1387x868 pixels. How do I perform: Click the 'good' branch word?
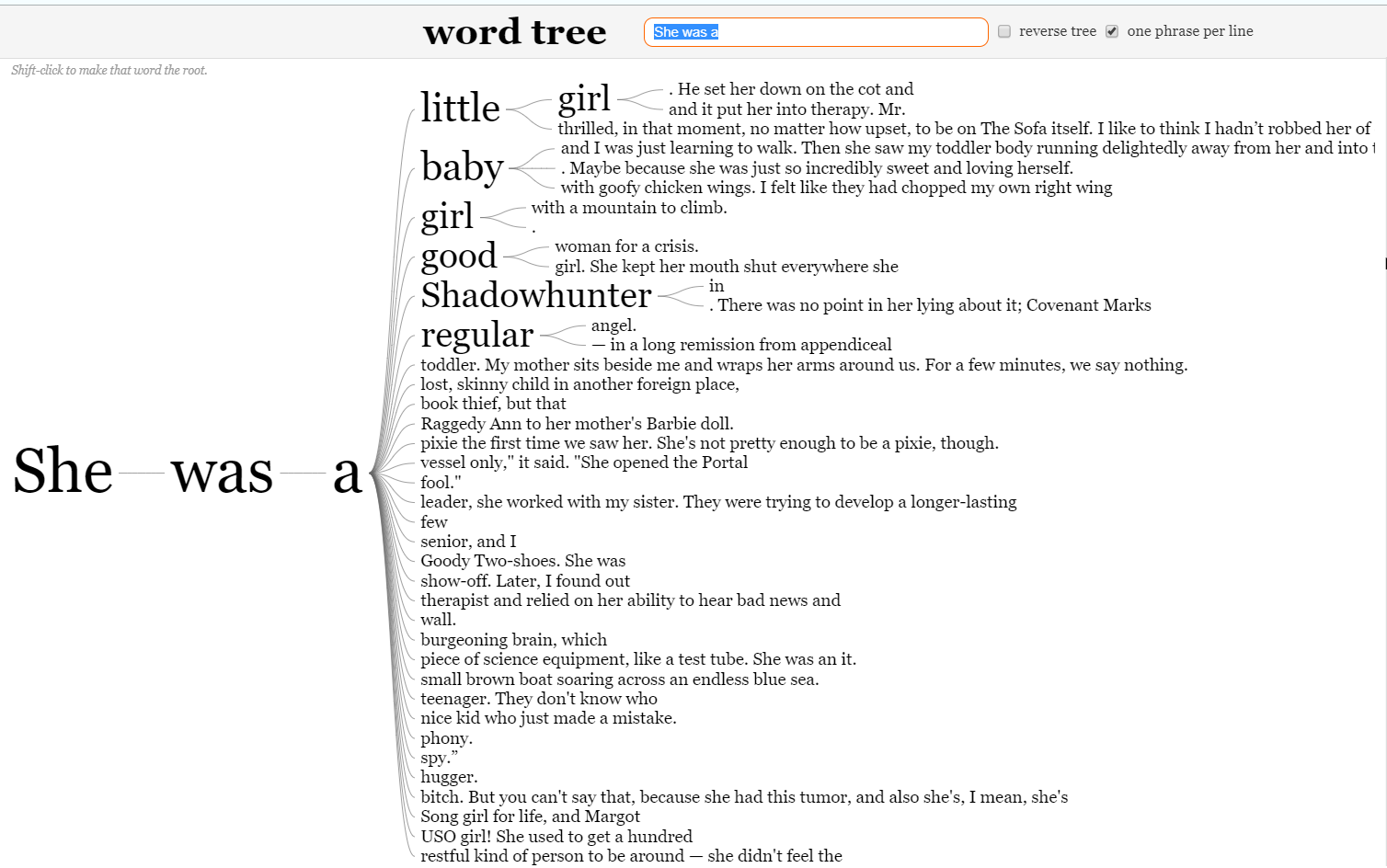coord(458,256)
